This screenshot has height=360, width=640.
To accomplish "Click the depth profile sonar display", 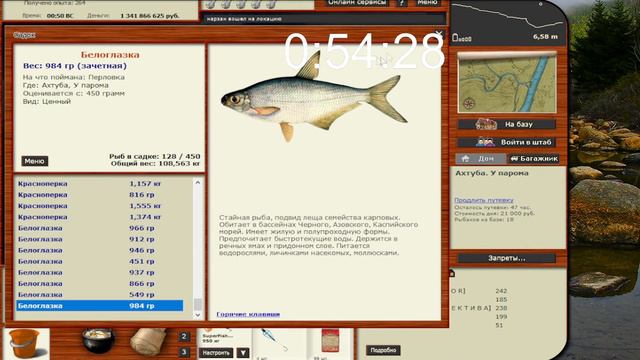I will coord(507,21).
